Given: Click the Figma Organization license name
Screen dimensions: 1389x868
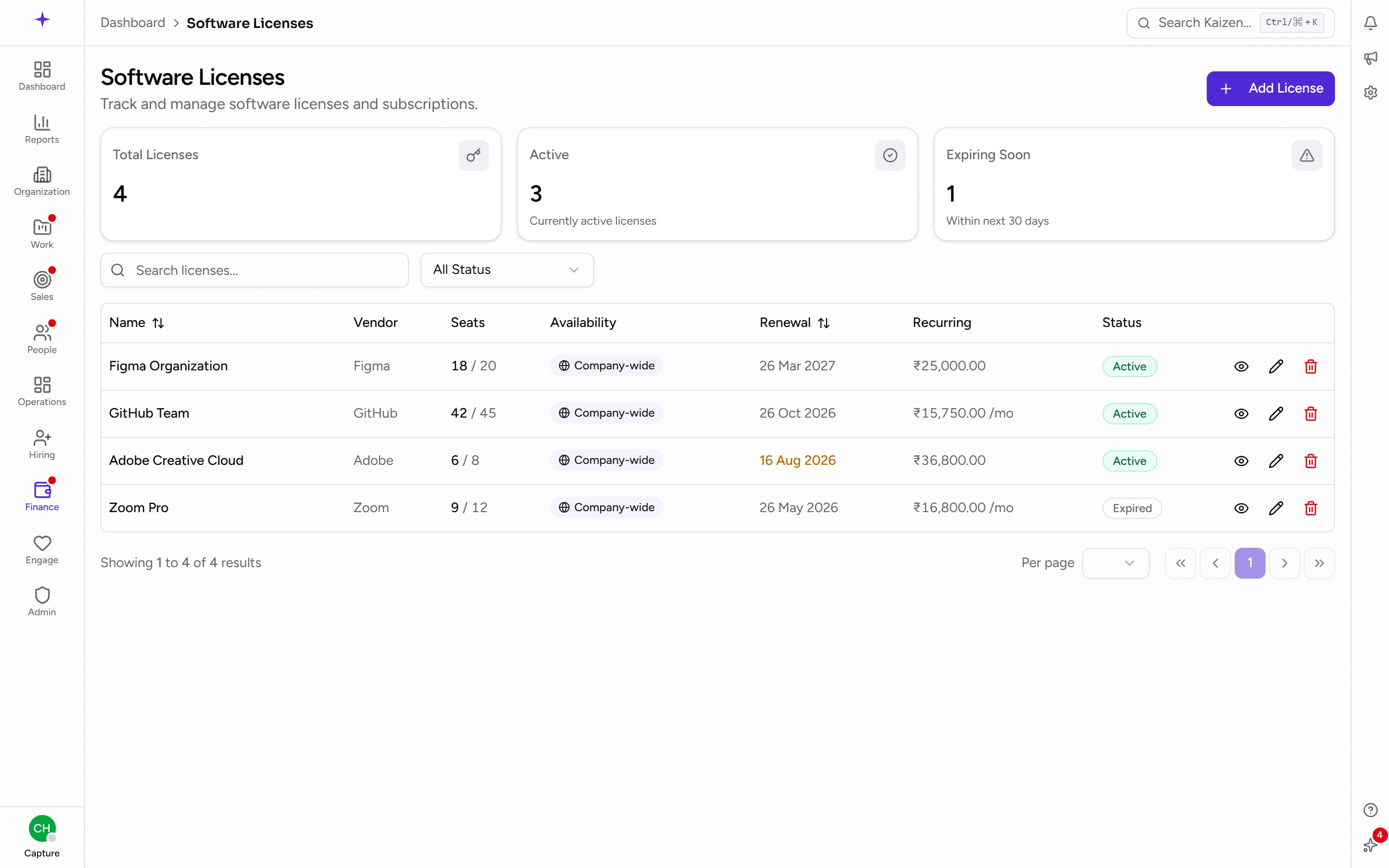Looking at the screenshot, I should click(x=168, y=366).
